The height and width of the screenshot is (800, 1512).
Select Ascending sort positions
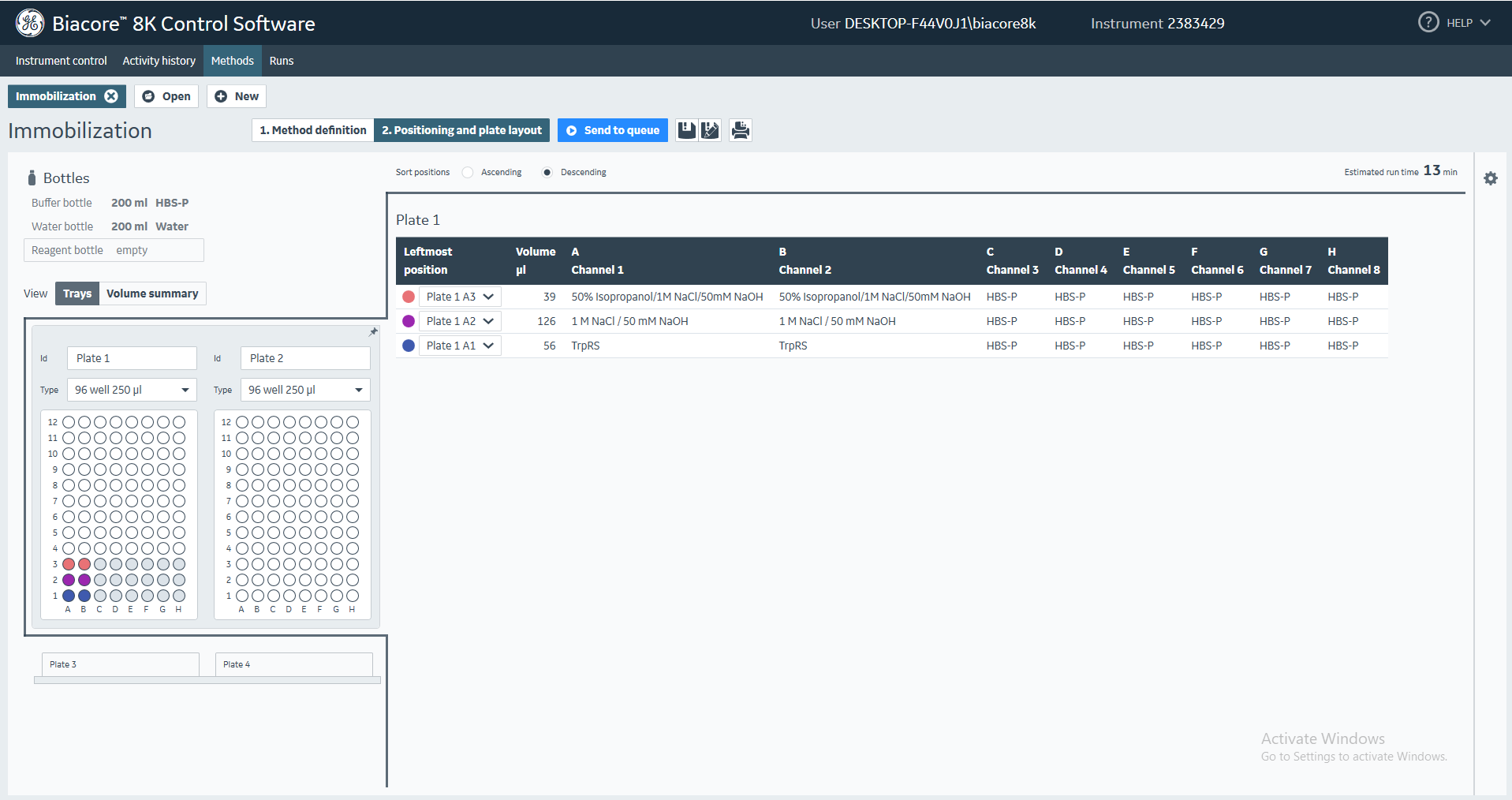[468, 173]
